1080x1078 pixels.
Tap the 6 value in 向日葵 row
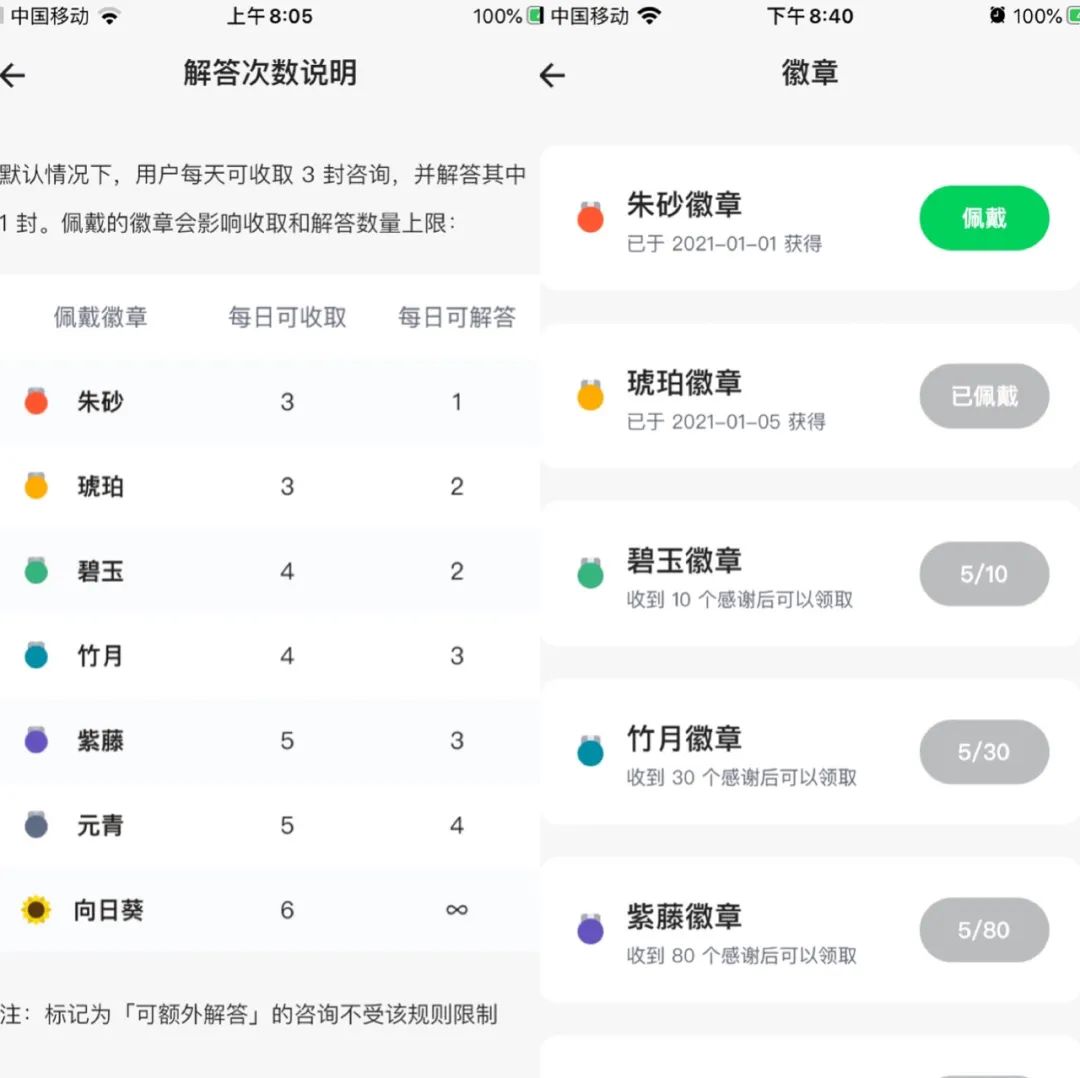point(287,910)
